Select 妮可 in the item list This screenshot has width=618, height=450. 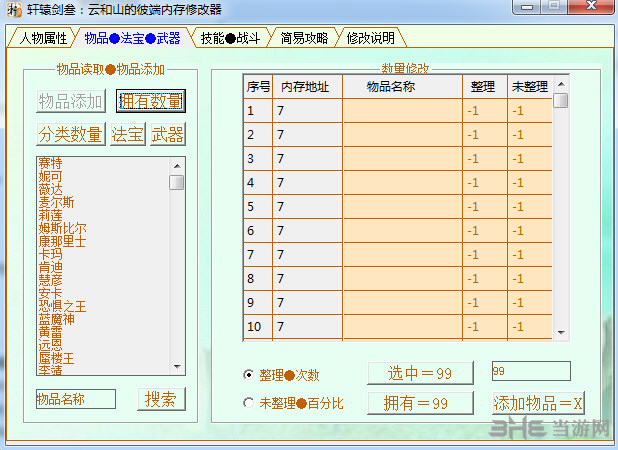50,176
